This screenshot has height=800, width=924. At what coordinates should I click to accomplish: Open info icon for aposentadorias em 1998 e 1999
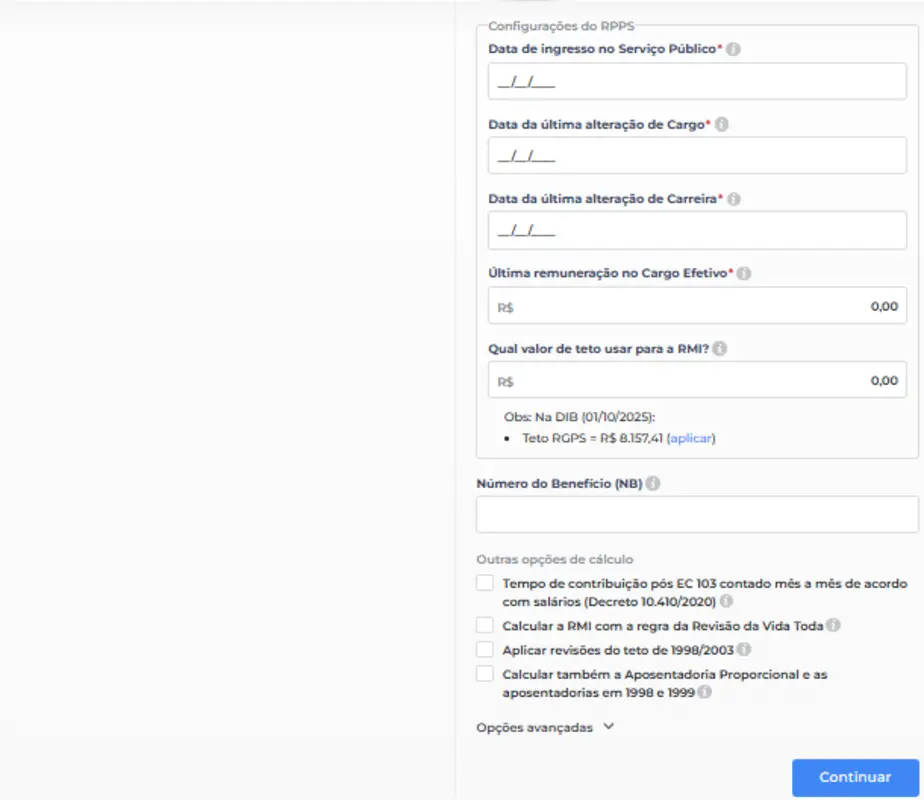click(705, 692)
